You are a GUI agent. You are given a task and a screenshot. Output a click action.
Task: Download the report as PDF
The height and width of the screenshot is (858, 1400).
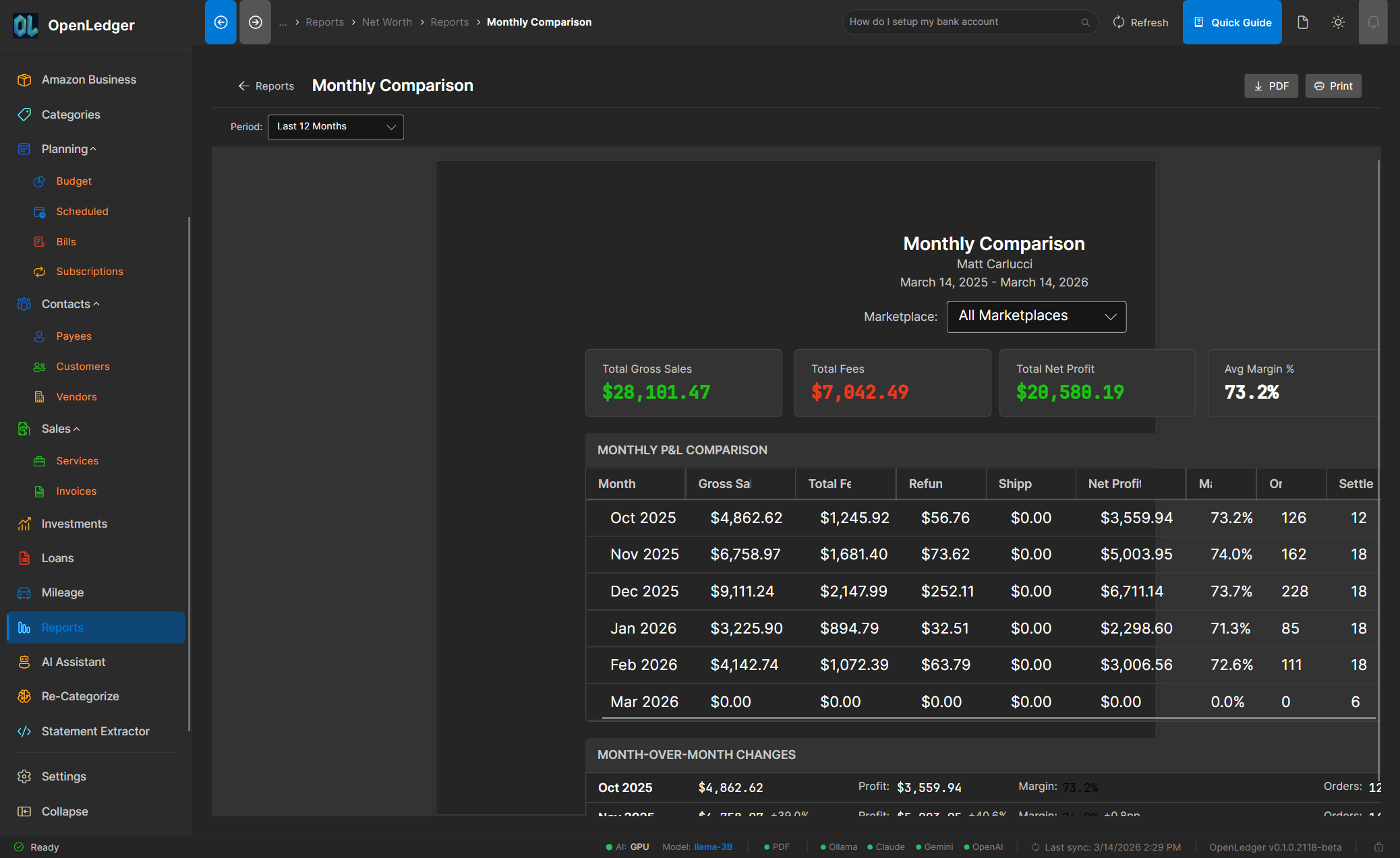1271,86
